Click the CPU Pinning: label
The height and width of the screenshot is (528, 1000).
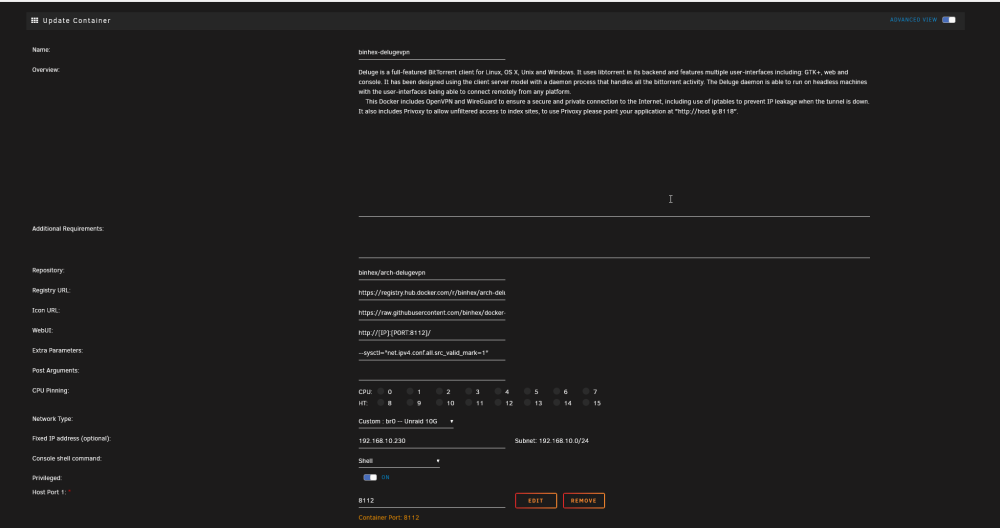[x=50, y=390]
